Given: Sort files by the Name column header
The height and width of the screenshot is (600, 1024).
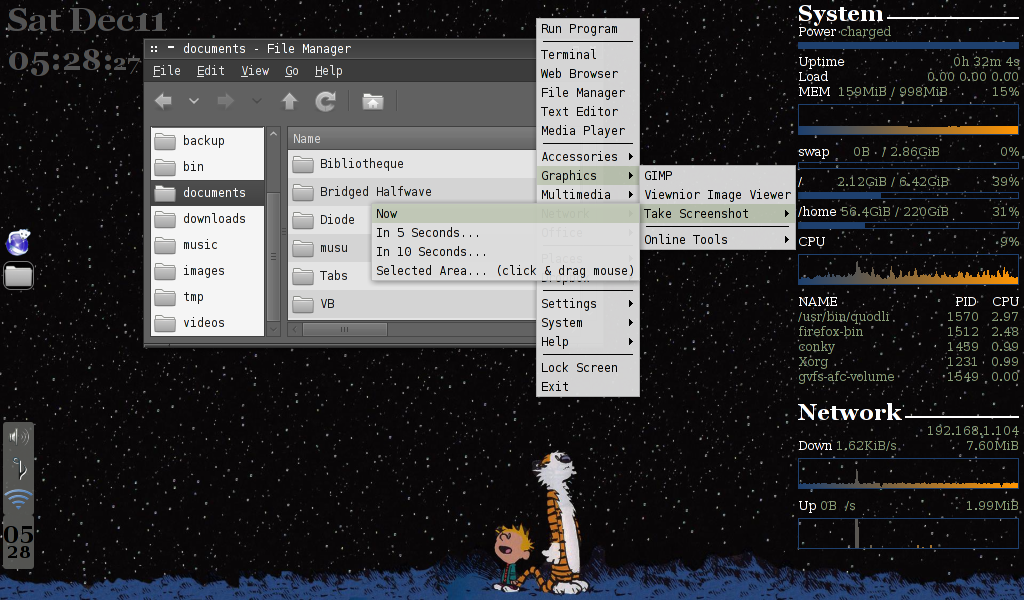Looking at the screenshot, I should (412, 138).
